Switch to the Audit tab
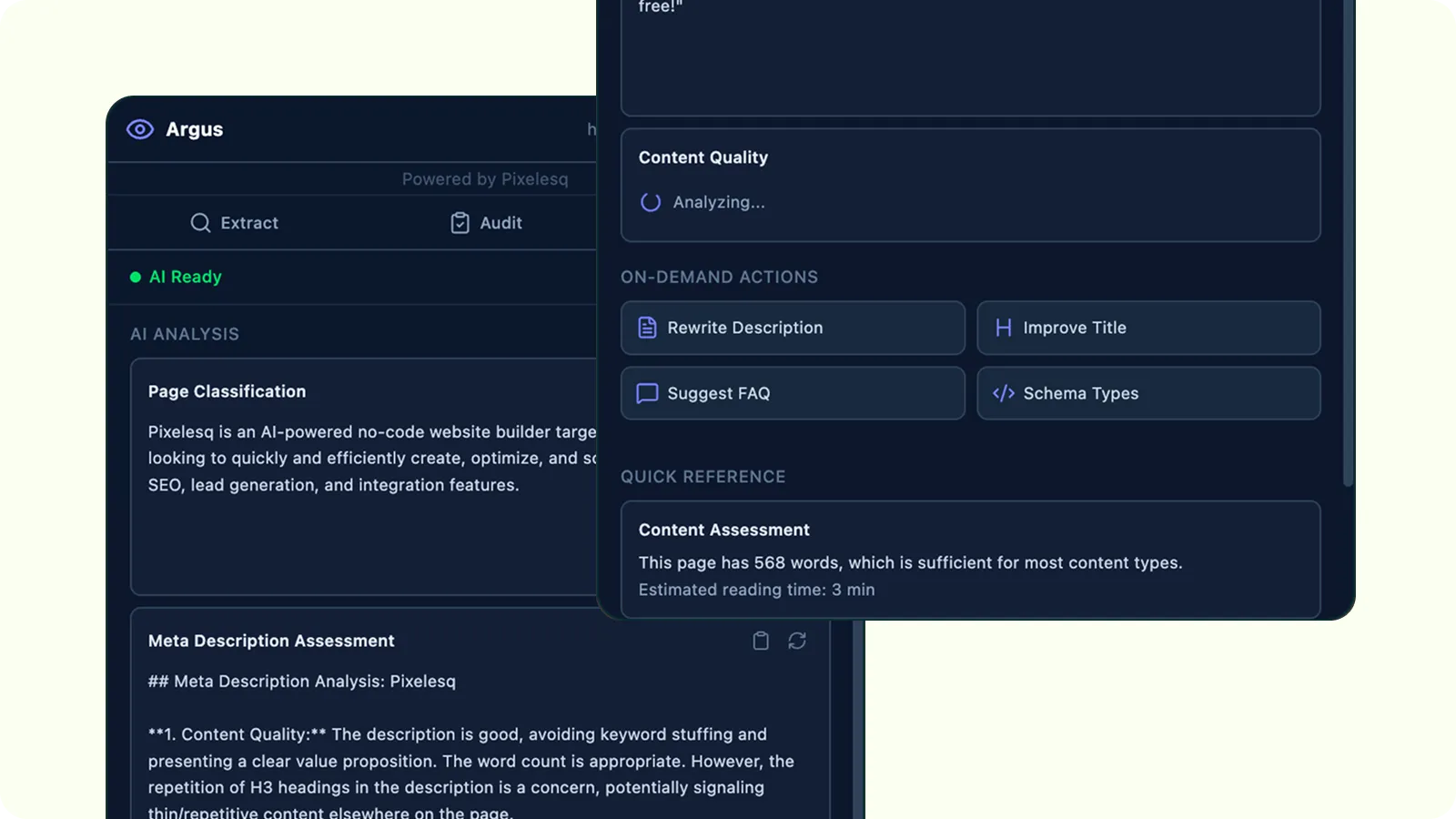The height and width of the screenshot is (819, 1456). [x=485, y=223]
